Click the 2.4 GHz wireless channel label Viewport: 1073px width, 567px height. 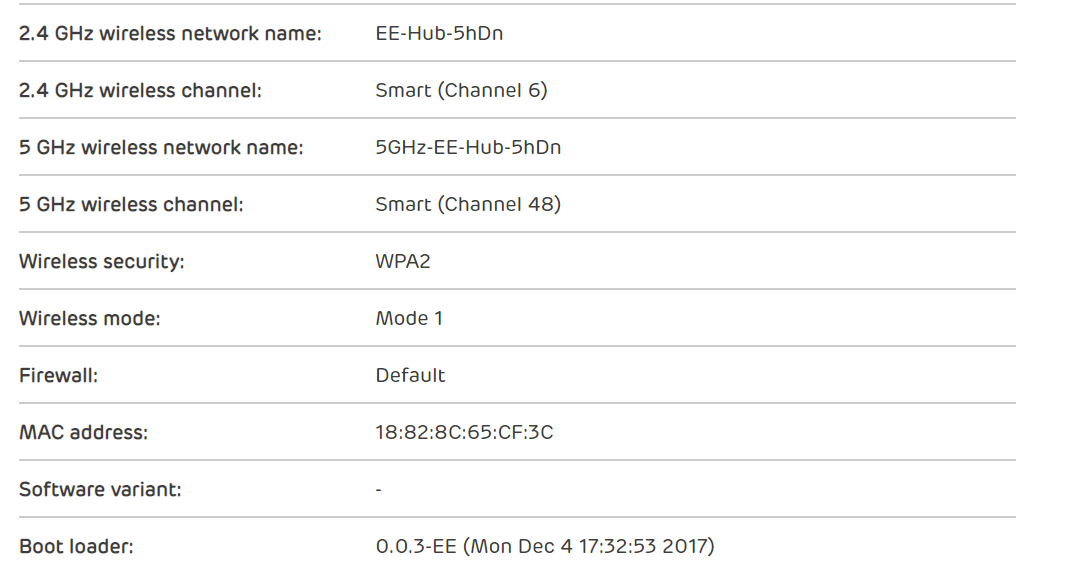click(x=140, y=90)
